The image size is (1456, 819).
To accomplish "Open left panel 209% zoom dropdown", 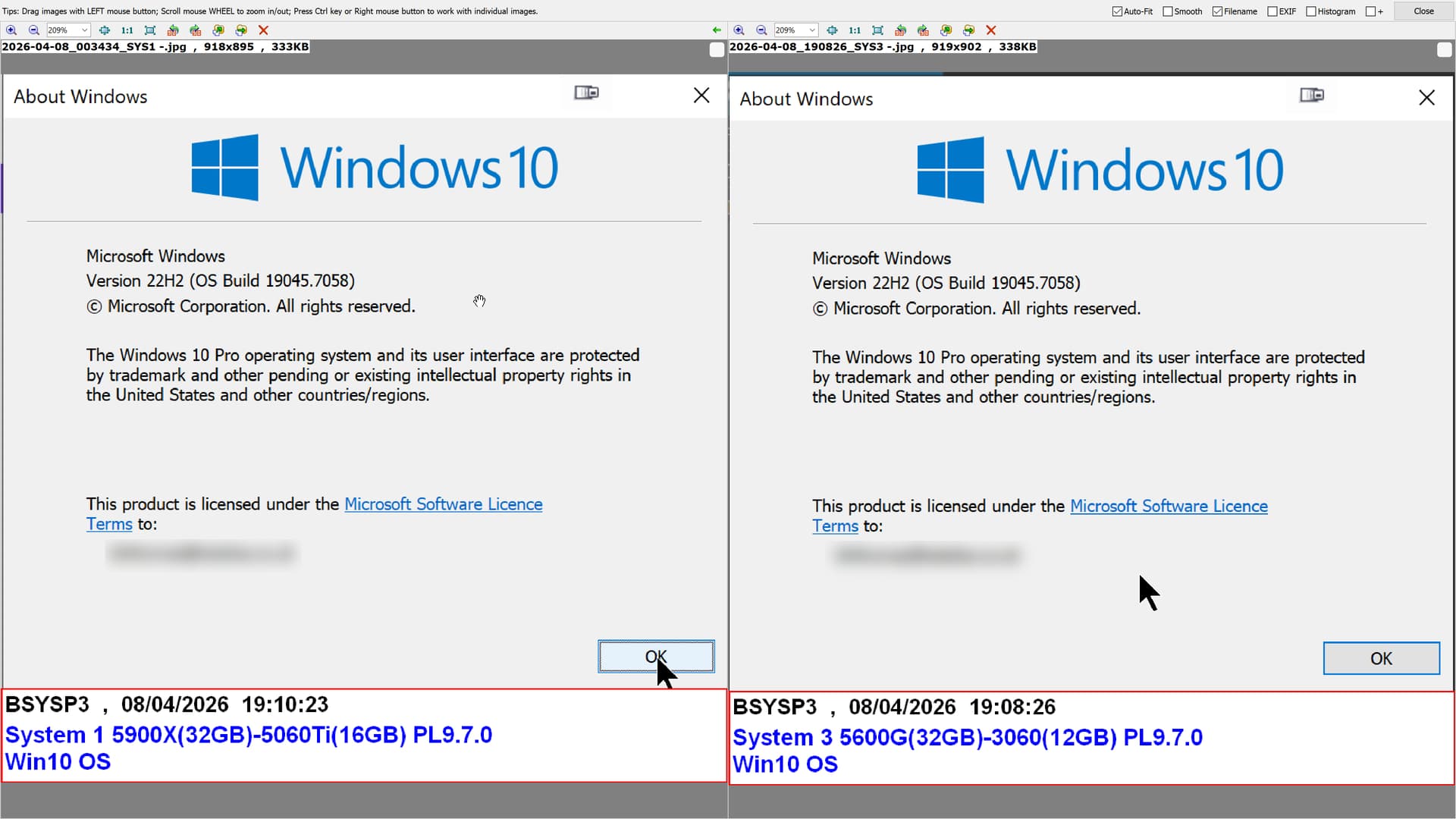I will click(84, 30).
